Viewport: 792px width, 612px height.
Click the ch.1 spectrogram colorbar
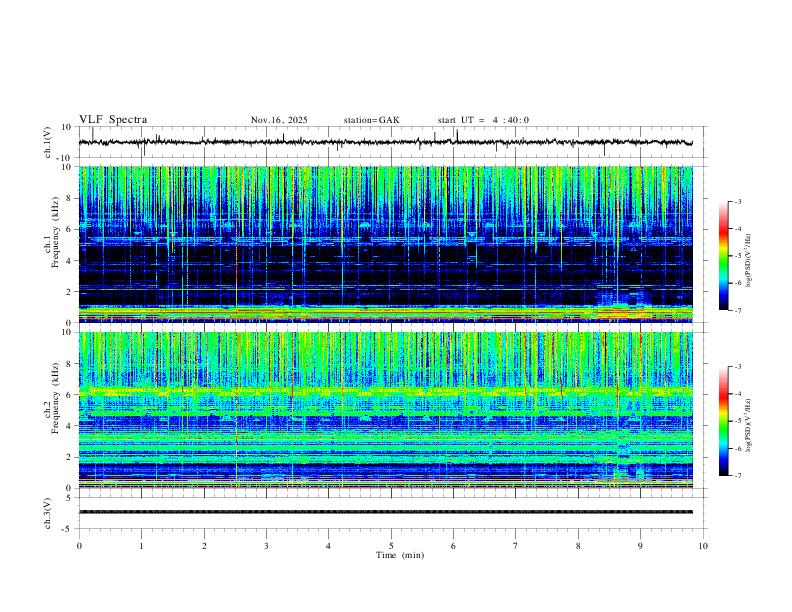[723, 256]
